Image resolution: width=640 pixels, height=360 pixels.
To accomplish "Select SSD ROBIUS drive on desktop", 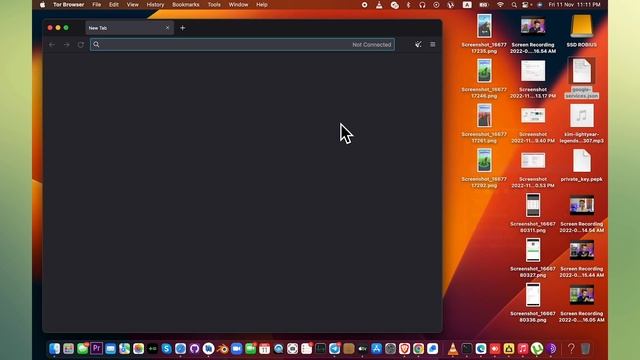I will 582,32.
